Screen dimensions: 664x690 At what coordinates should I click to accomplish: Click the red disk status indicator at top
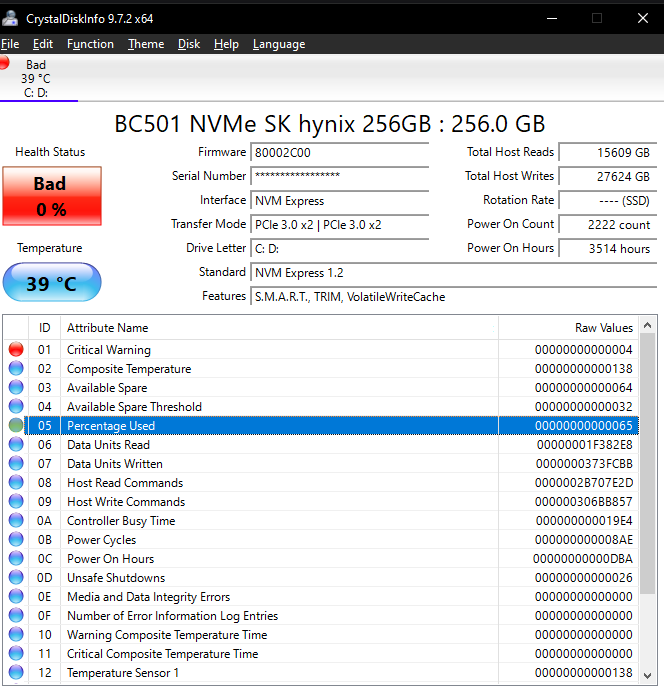point(4,62)
